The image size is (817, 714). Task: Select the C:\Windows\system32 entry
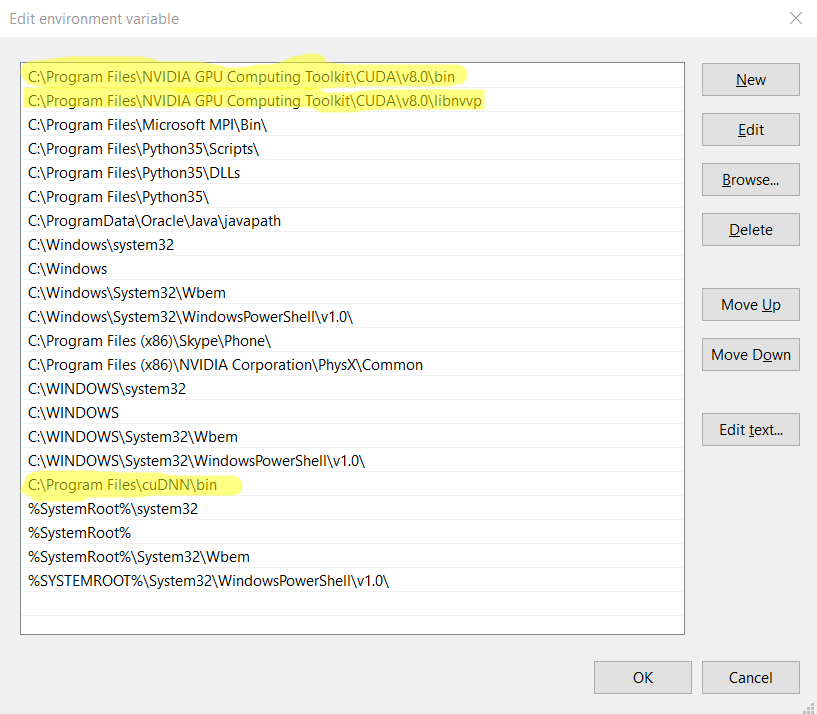coord(352,244)
